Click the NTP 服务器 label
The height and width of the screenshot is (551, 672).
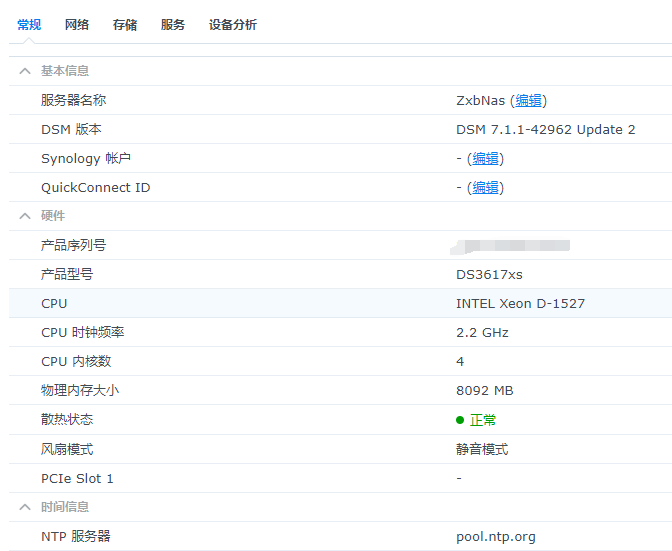(x=75, y=536)
